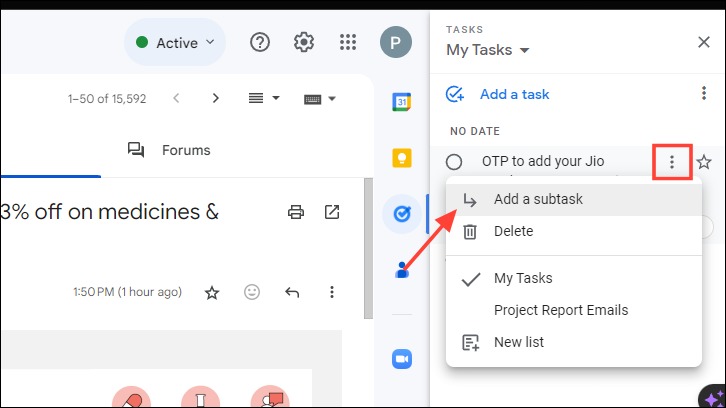Choose Delete from the task menu
This screenshot has width=726, height=408.
click(574, 231)
